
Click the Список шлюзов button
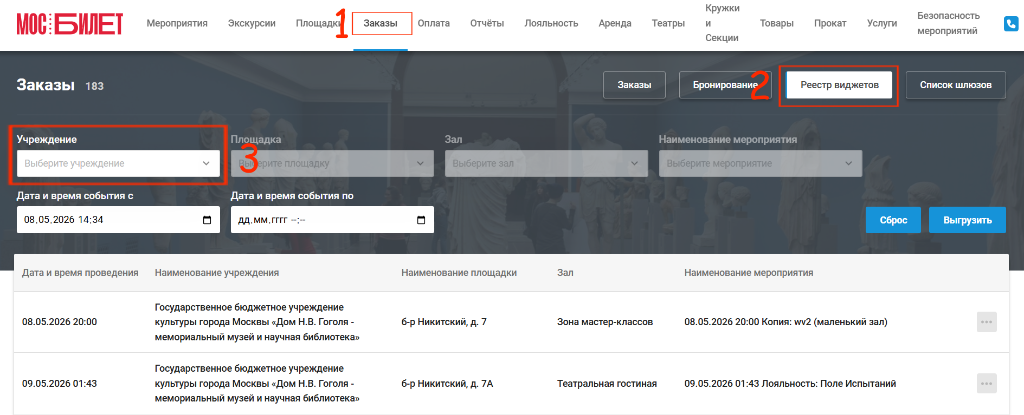(955, 85)
